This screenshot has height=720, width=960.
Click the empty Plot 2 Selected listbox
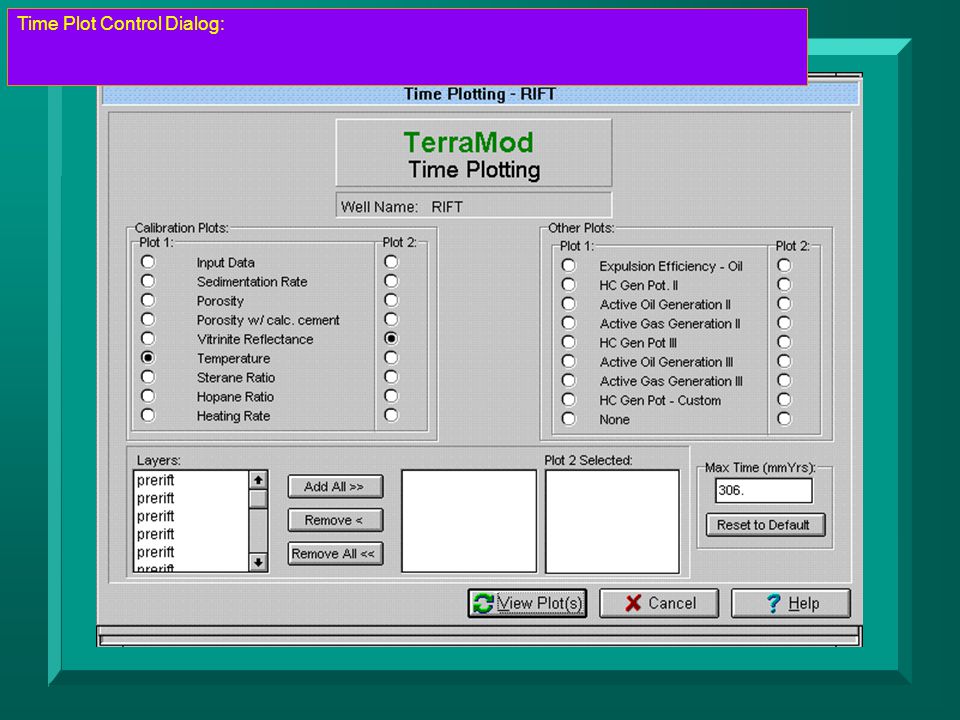612,522
